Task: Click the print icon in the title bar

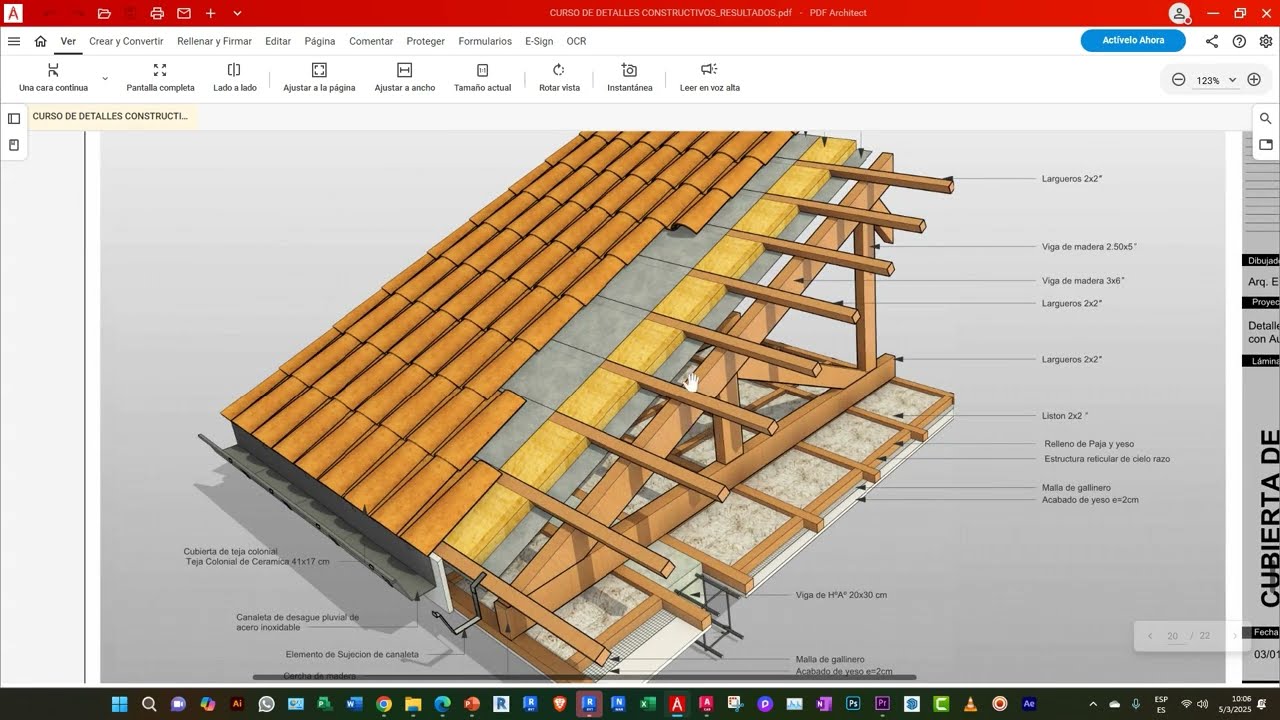Action: click(157, 13)
